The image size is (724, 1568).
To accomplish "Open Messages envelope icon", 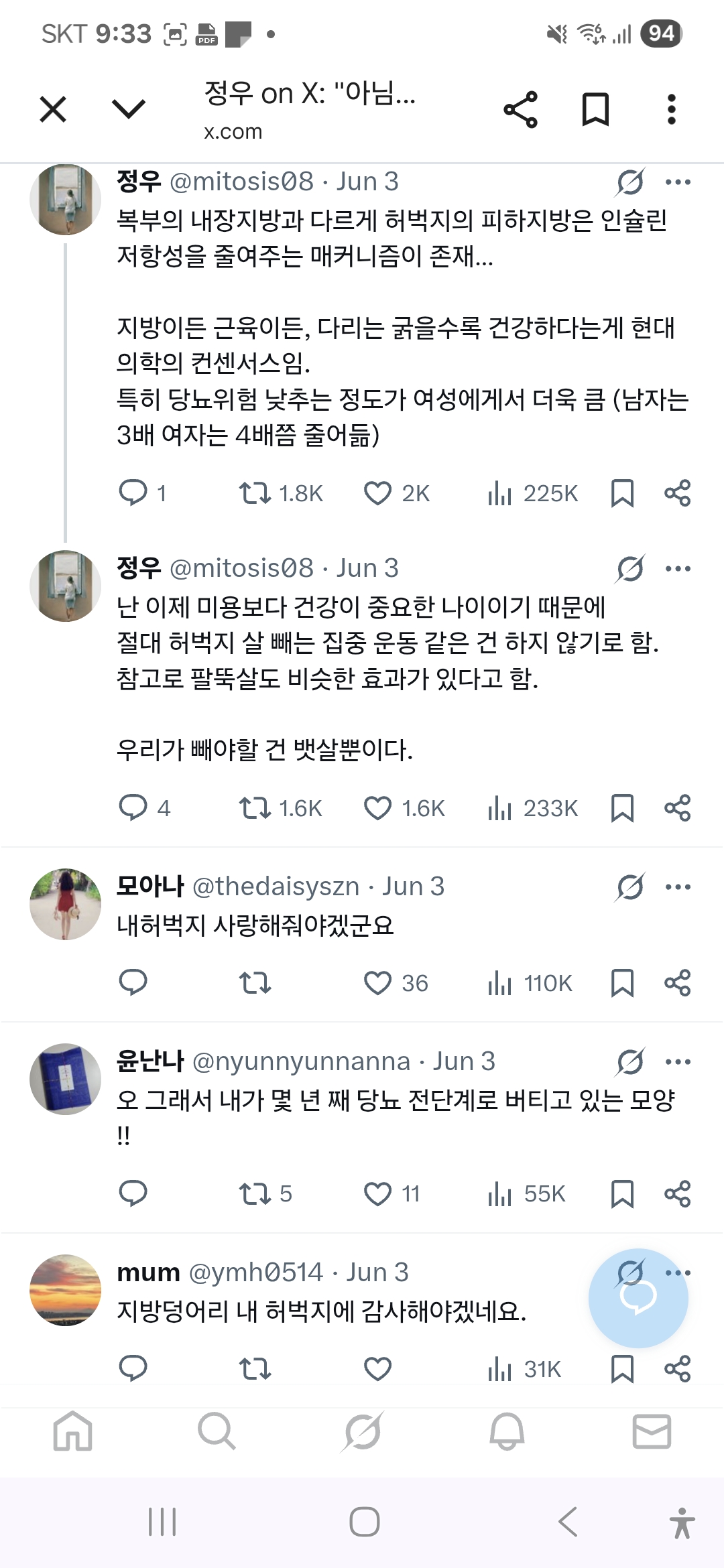I will click(652, 1431).
